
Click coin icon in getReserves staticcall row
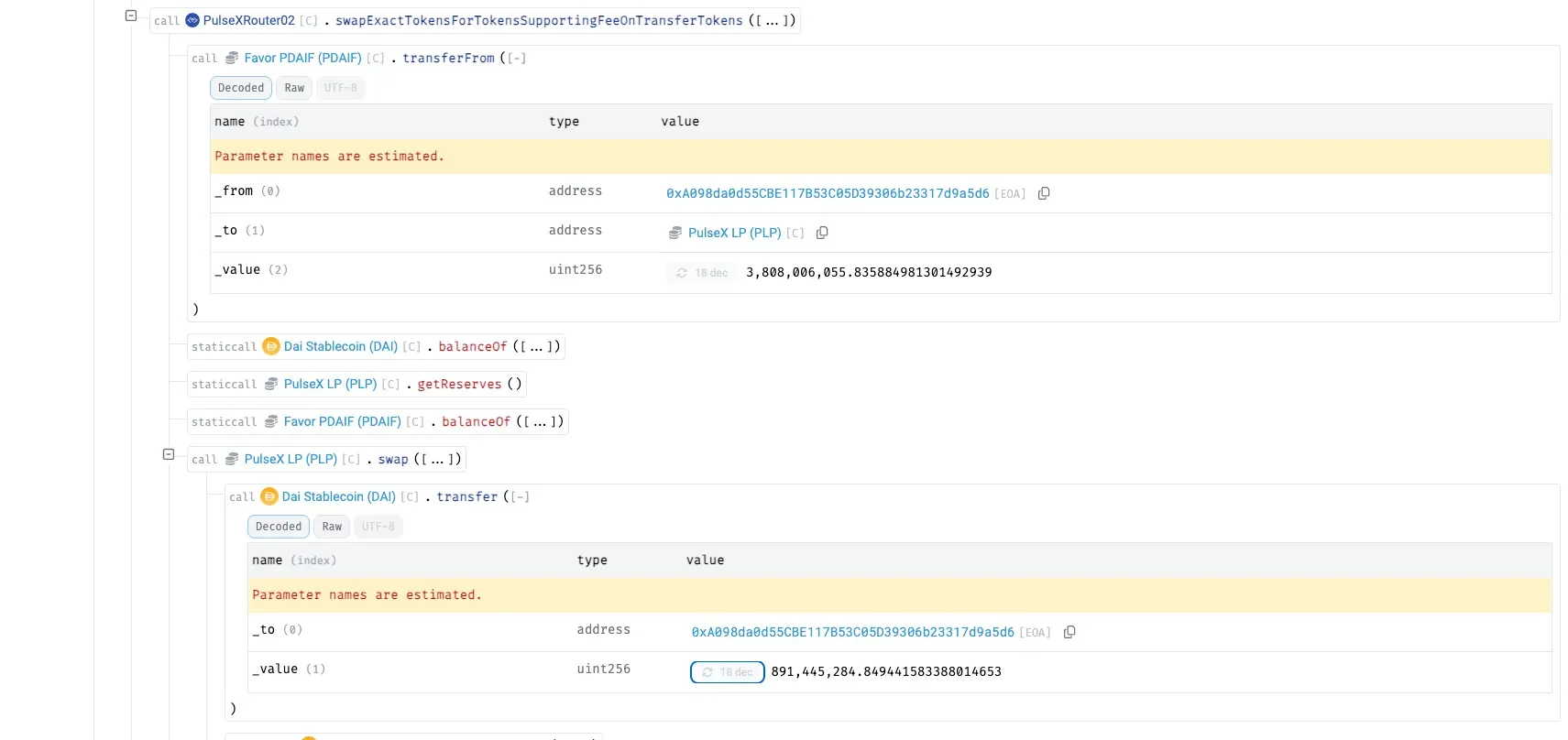[x=271, y=384]
